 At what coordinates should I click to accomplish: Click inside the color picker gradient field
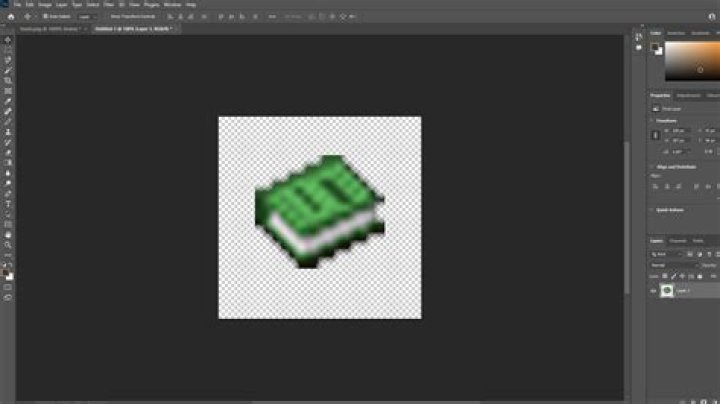coord(692,62)
